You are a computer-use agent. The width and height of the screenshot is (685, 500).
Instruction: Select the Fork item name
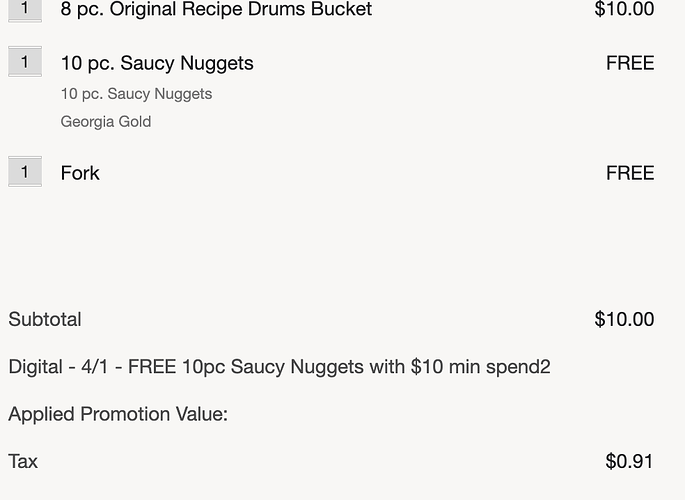(80, 173)
